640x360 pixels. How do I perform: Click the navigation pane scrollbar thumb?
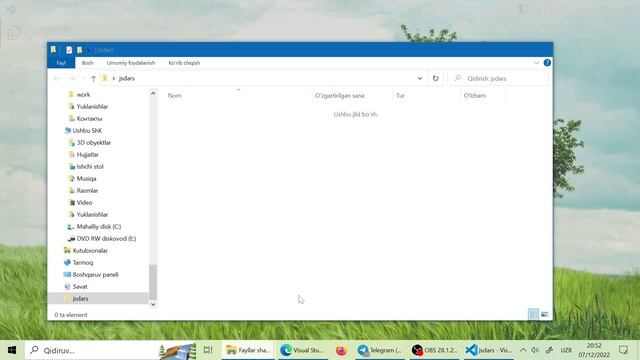(153, 282)
